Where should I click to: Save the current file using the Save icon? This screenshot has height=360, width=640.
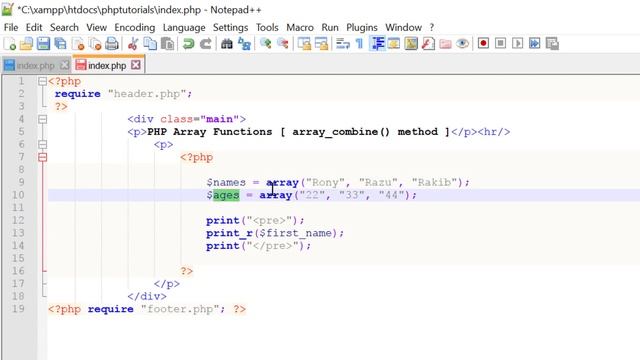point(43,44)
